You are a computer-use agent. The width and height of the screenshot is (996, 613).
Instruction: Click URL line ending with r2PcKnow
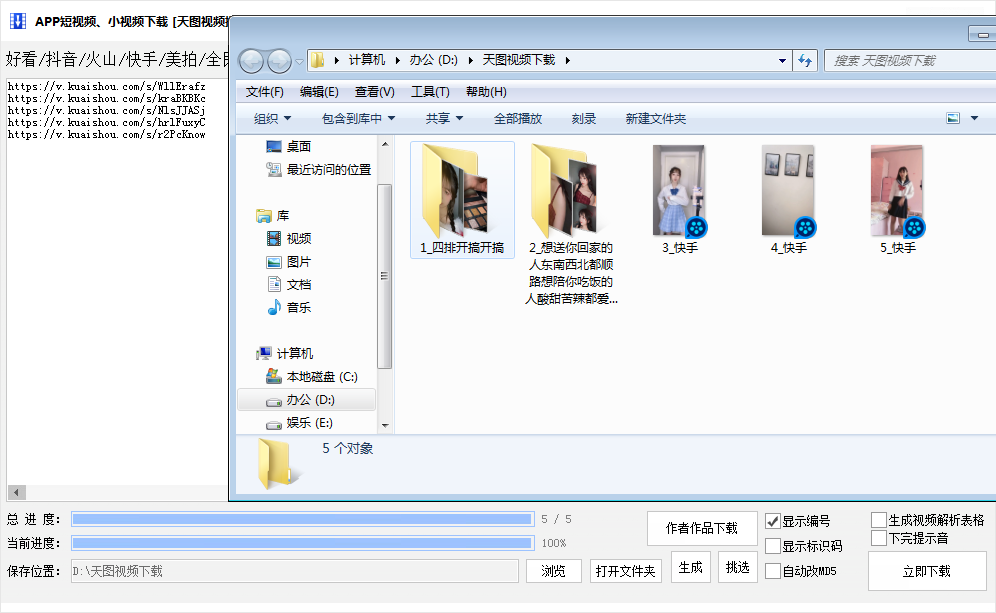click(x=107, y=135)
